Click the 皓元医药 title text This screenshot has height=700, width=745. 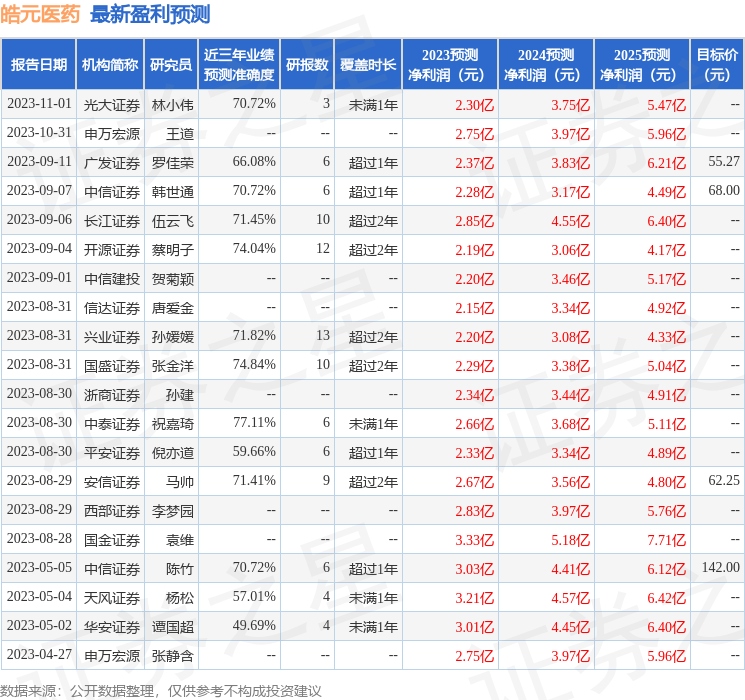(x=40, y=14)
